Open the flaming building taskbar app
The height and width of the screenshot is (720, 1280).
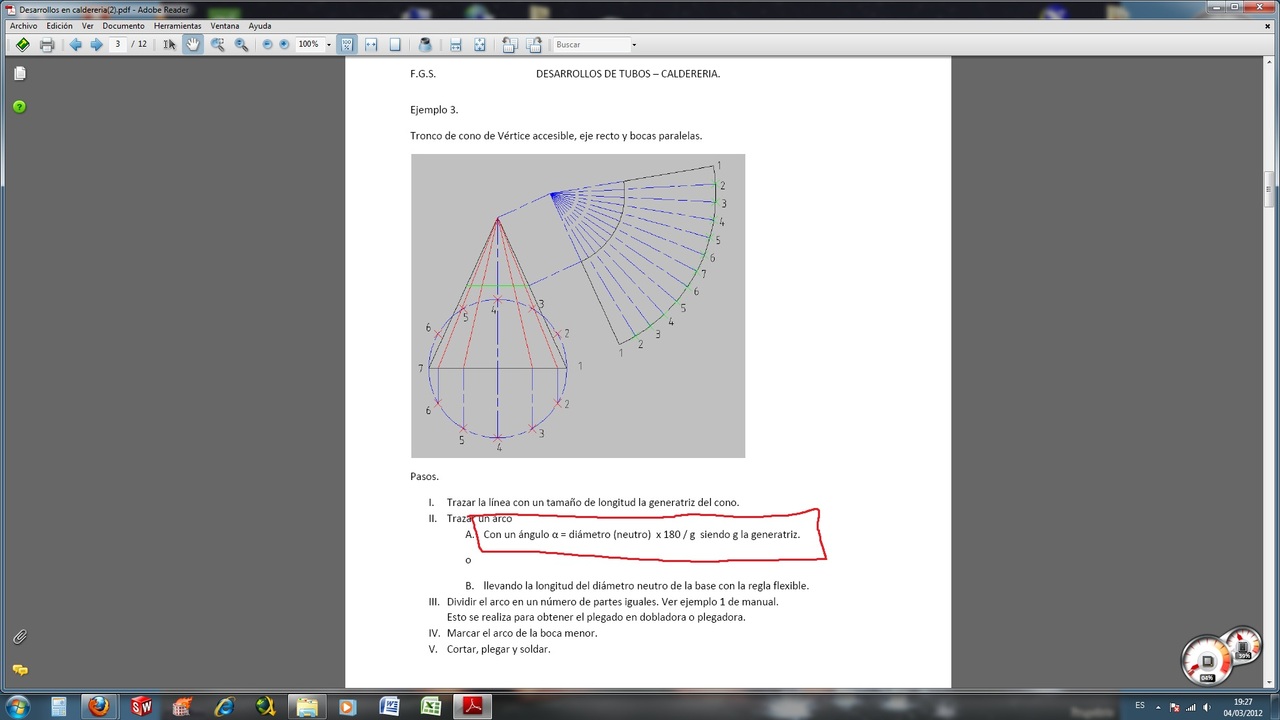pos(183,707)
